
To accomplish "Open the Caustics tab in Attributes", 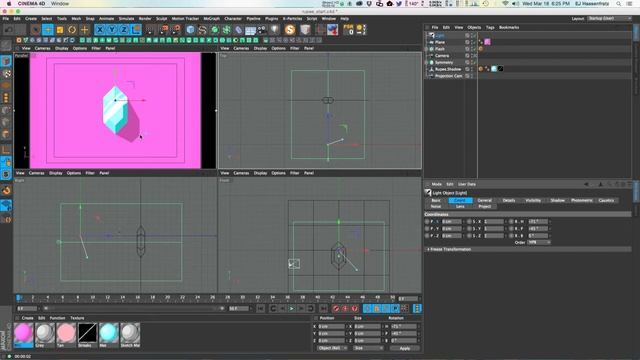I will pyautogui.click(x=606, y=200).
